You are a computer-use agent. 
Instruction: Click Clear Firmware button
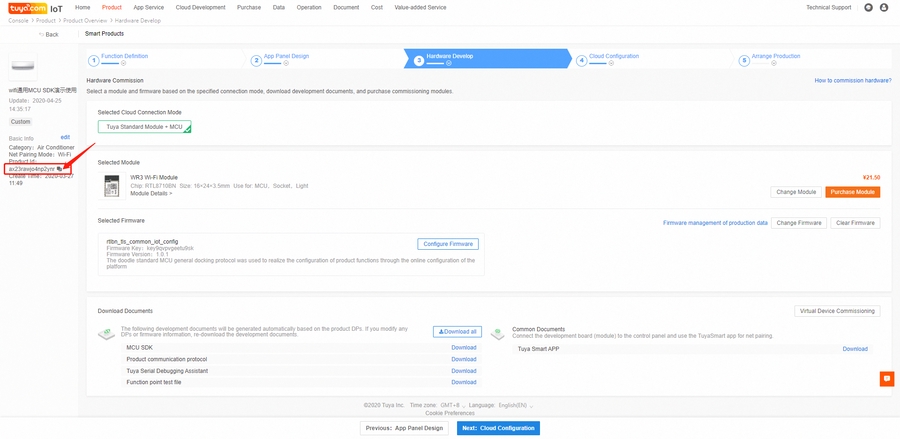click(855, 223)
